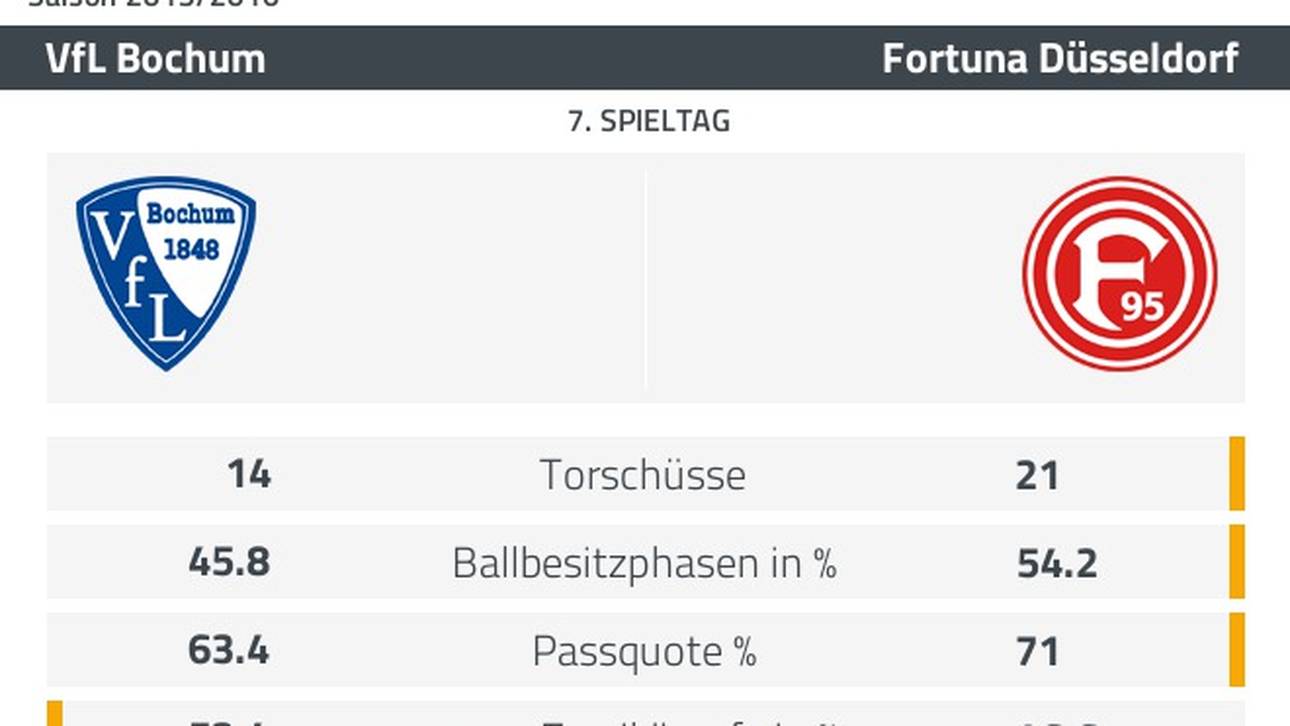The image size is (1290, 726).
Task: Click the Fortuna Düsseldorf F95 logo
Action: (1120, 274)
